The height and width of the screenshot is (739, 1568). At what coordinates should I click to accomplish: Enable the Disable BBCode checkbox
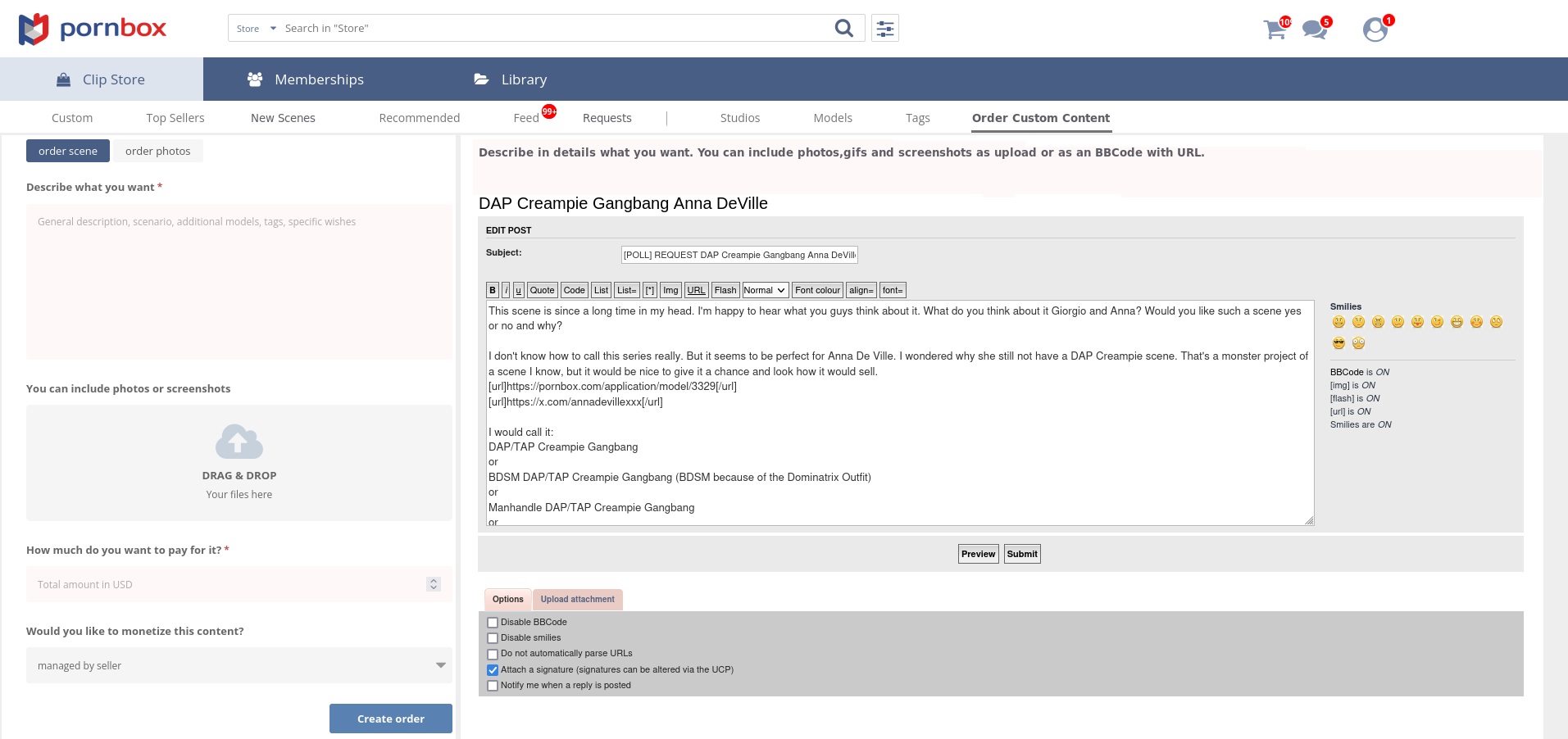click(493, 623)
